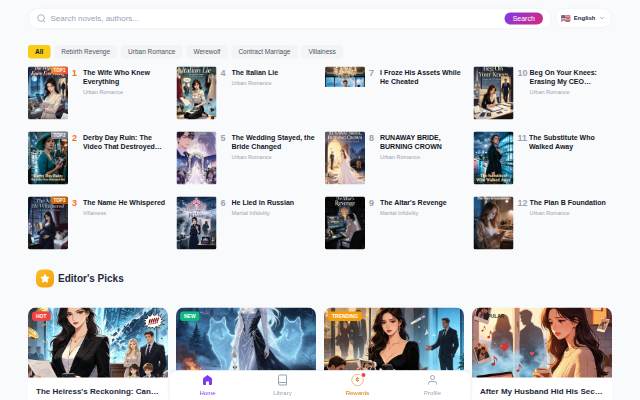The width and height of the screenshot is (640, 400).
Task: Click the purple Search button
Action: pyautogui.click(x=524, y=18)
